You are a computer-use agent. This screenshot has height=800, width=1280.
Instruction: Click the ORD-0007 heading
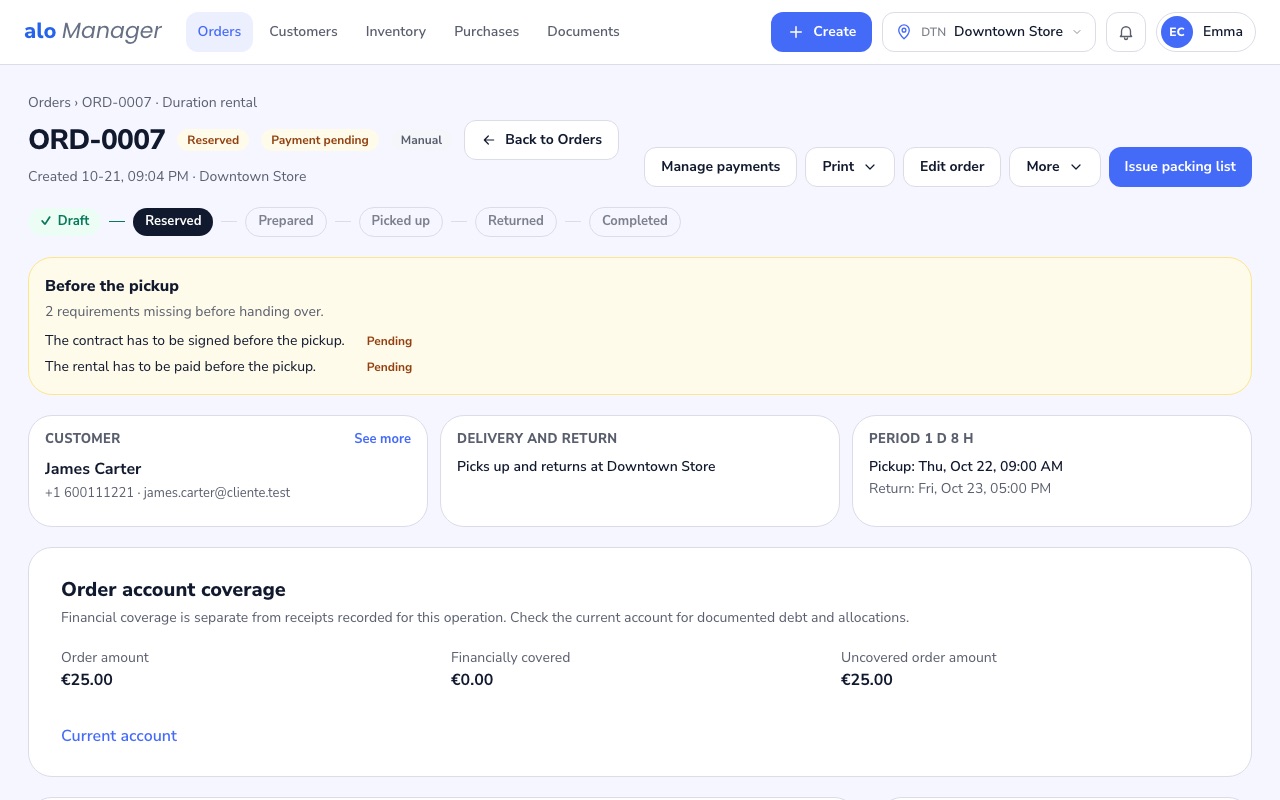pyautogui.click(x=97, y=140)
